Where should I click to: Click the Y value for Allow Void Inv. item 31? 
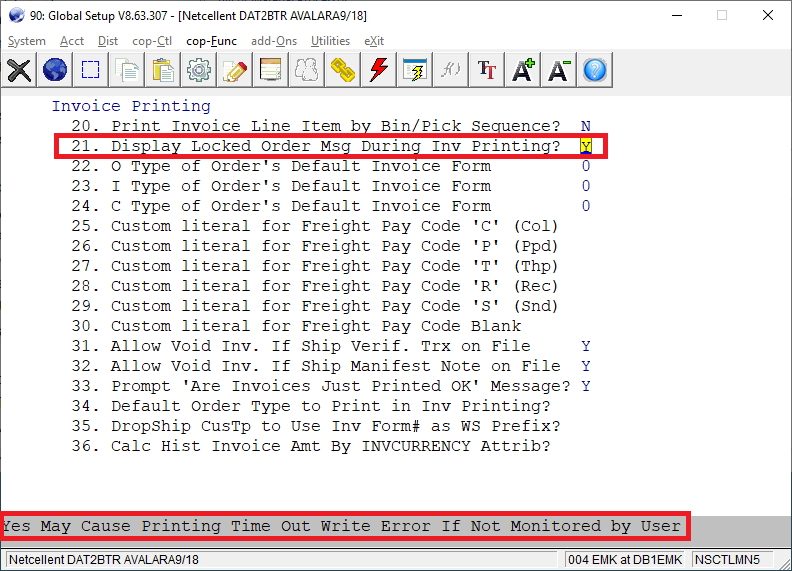point(586,346)
